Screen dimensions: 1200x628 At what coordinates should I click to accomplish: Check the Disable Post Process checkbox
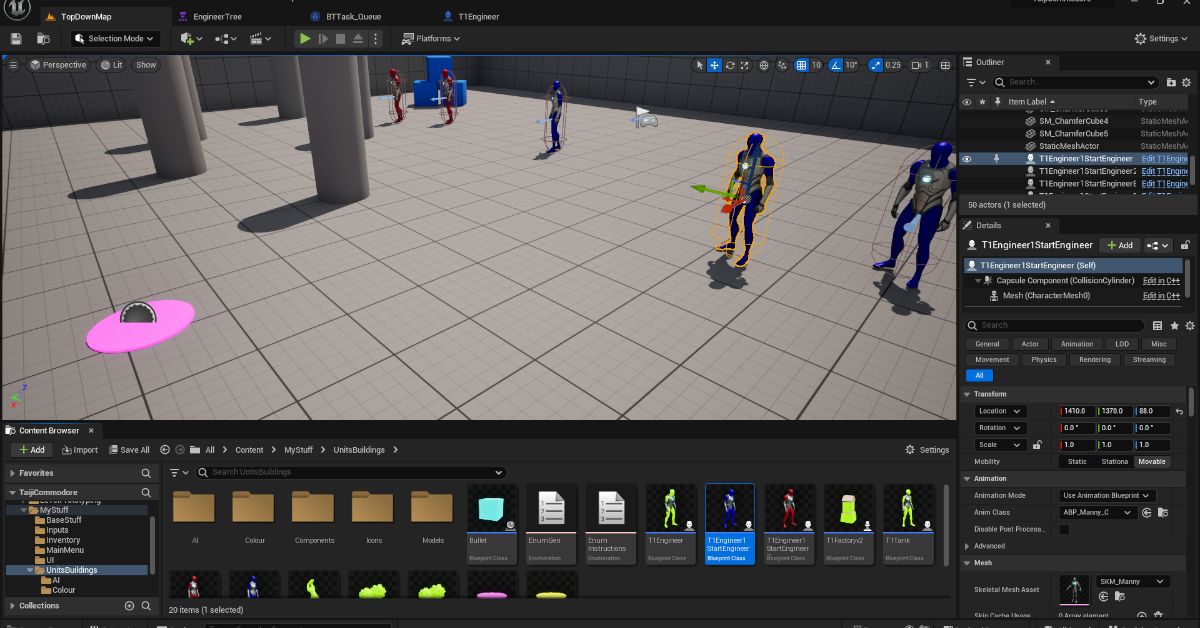pos(1064,529)
